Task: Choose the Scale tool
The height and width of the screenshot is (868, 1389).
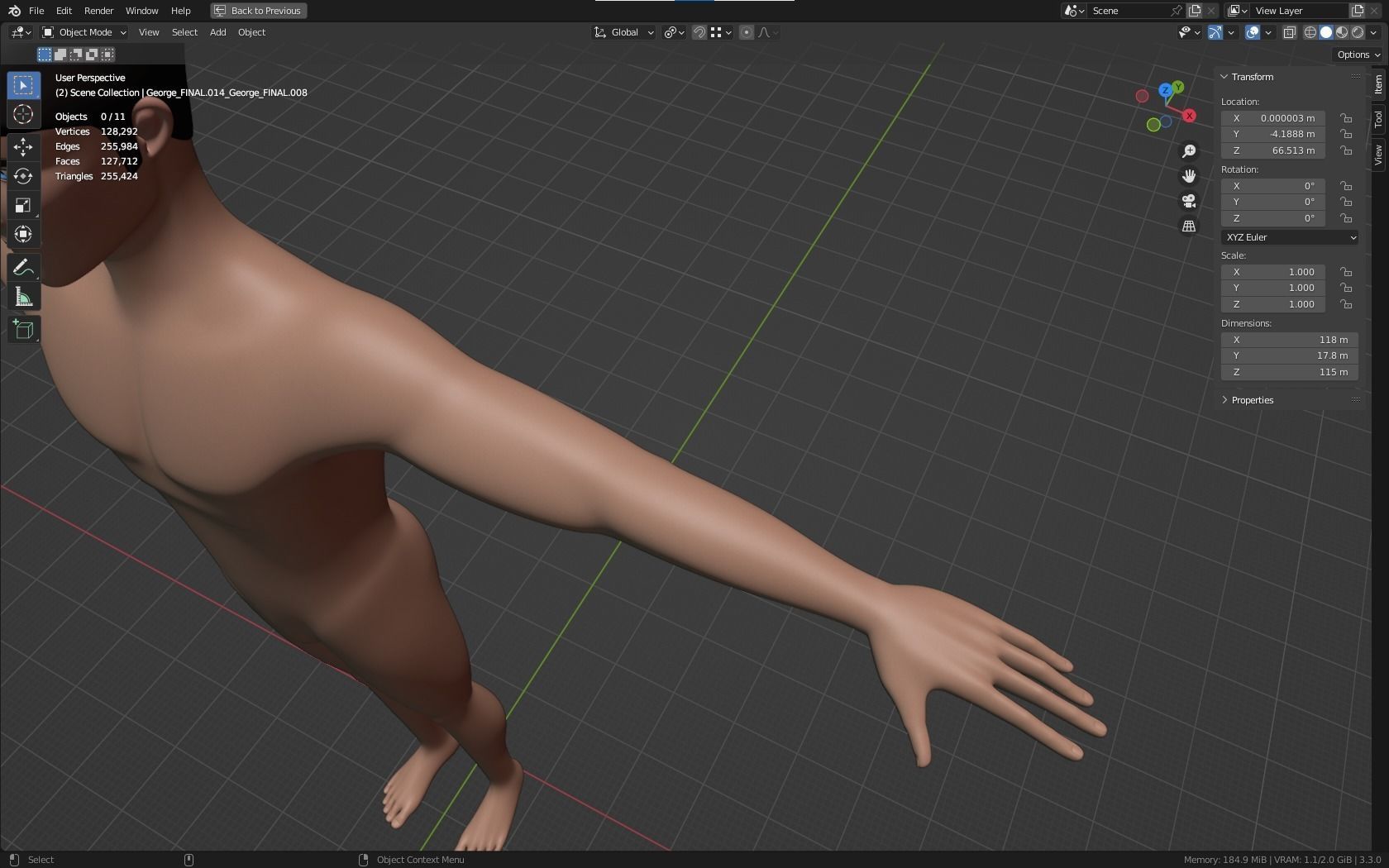Action: click(23, 205)
